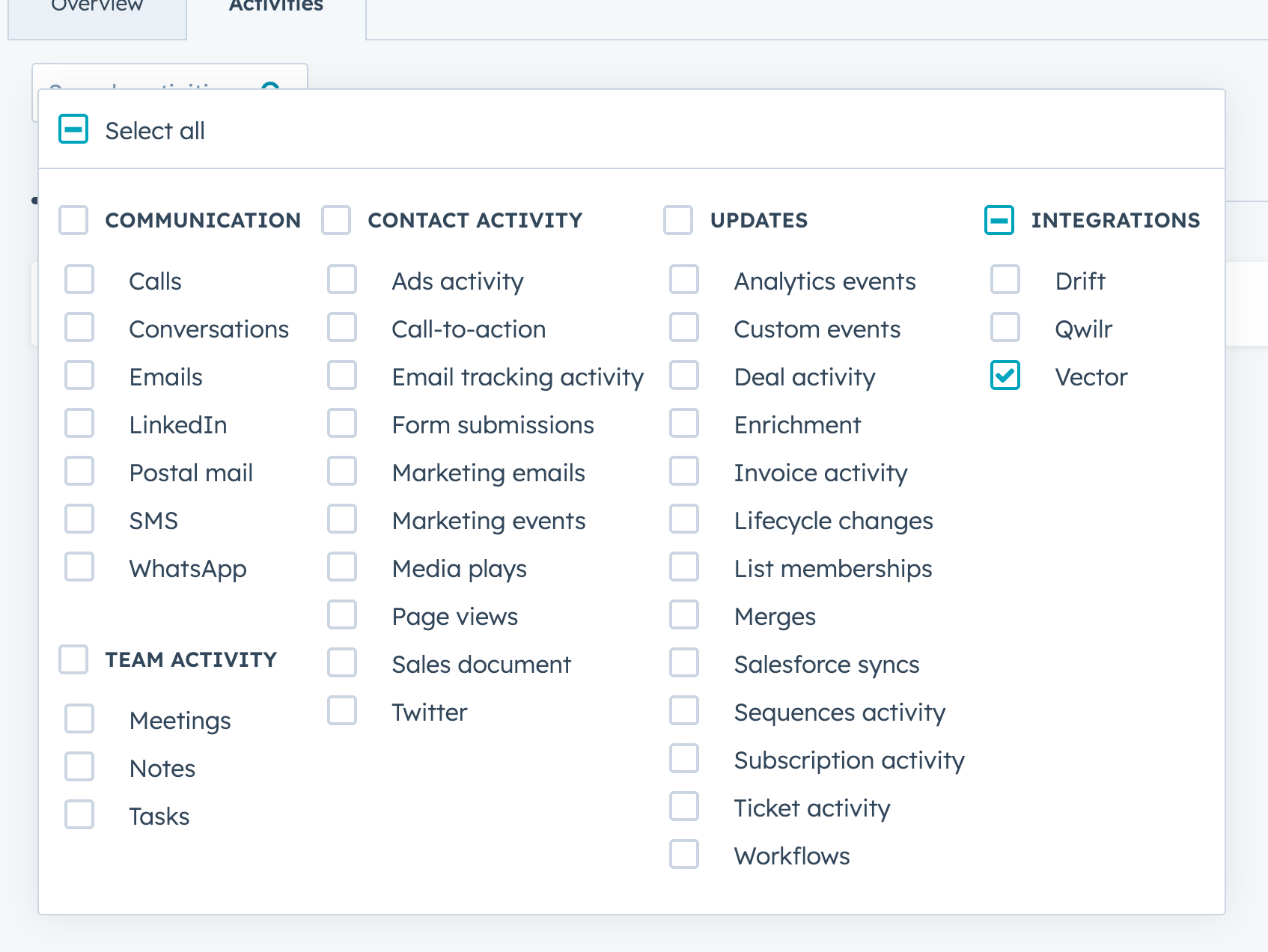Screen dimensions: 1268x952
Task: Check the Contact Activity group checkbox
Action: click(336, 220)
